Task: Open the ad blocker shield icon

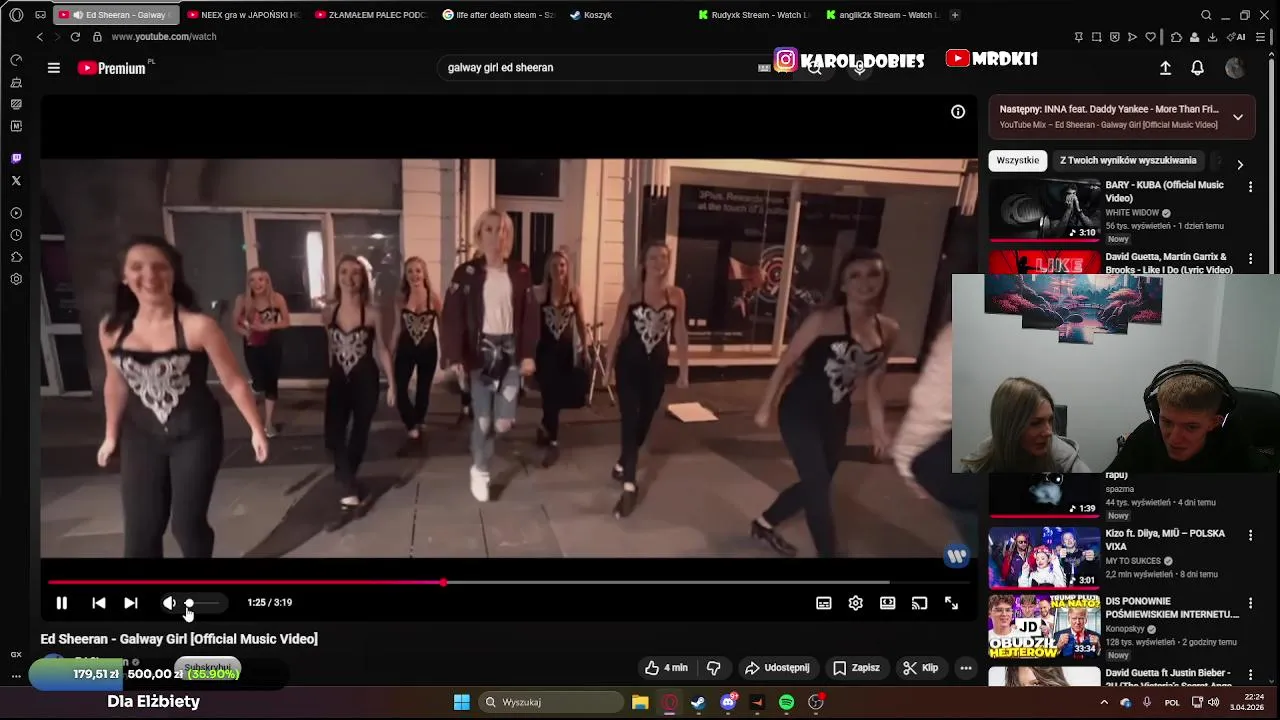Action: pos(1114,37)
